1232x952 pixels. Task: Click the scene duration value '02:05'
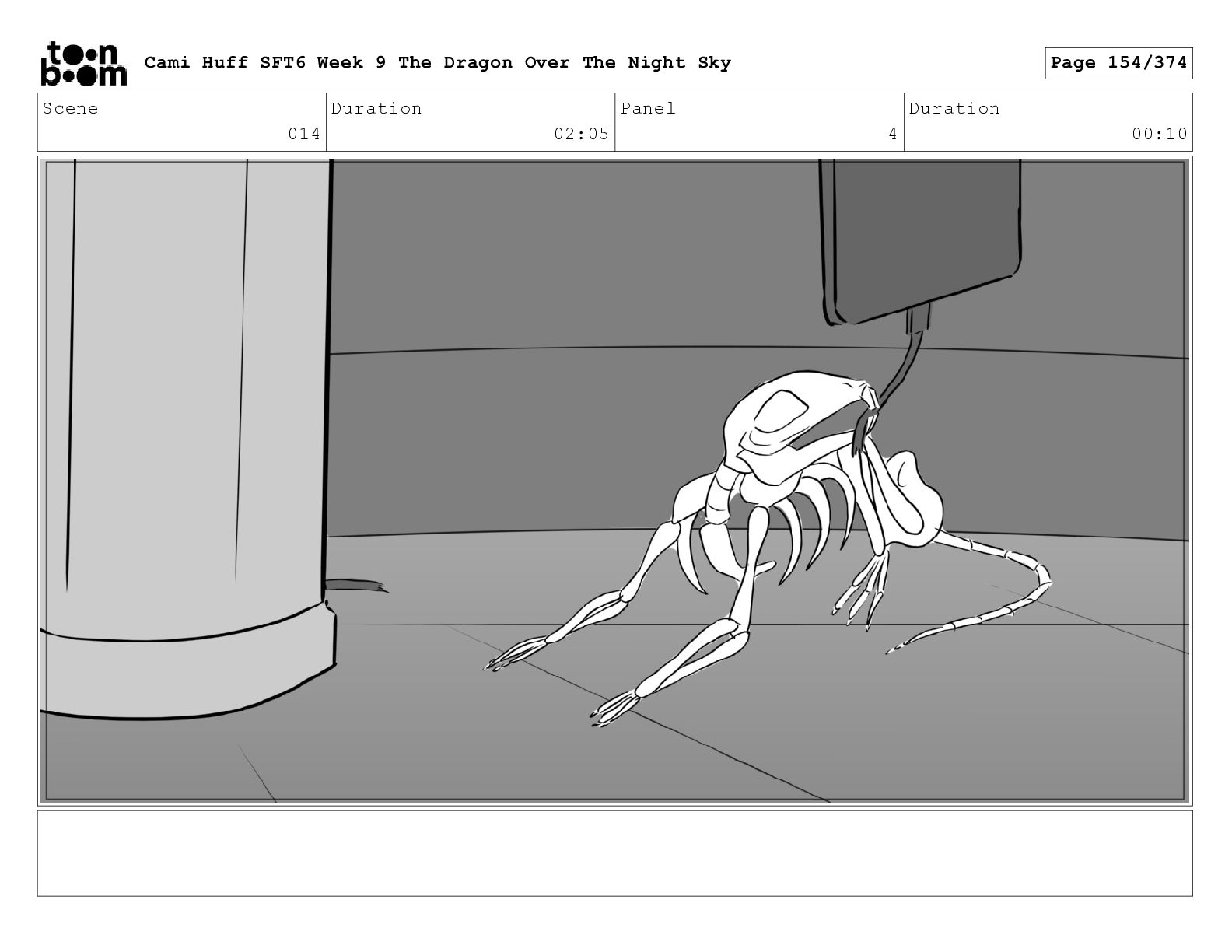581,134
